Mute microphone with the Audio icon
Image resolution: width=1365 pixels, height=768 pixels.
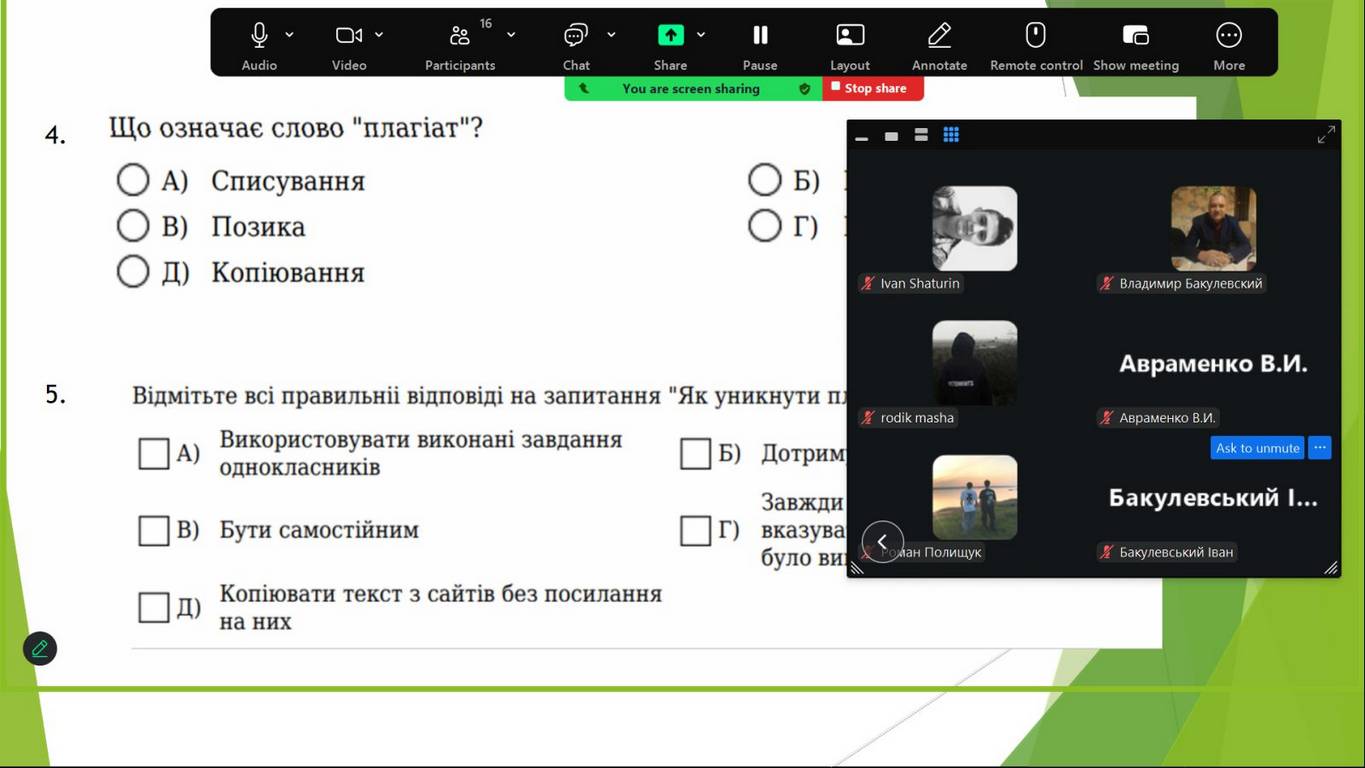coord(259,36)
